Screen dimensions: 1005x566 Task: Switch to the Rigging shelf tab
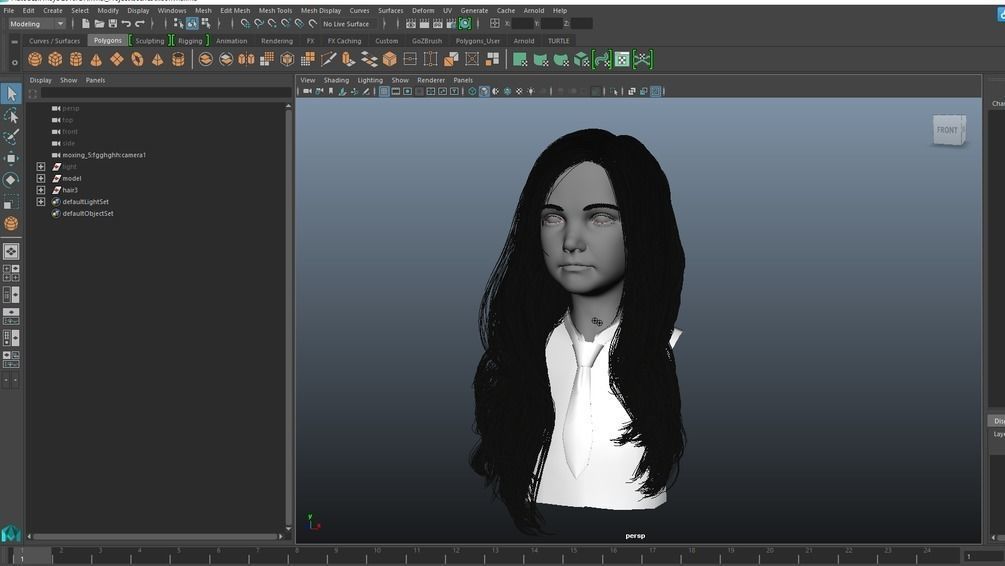point(190,40)
